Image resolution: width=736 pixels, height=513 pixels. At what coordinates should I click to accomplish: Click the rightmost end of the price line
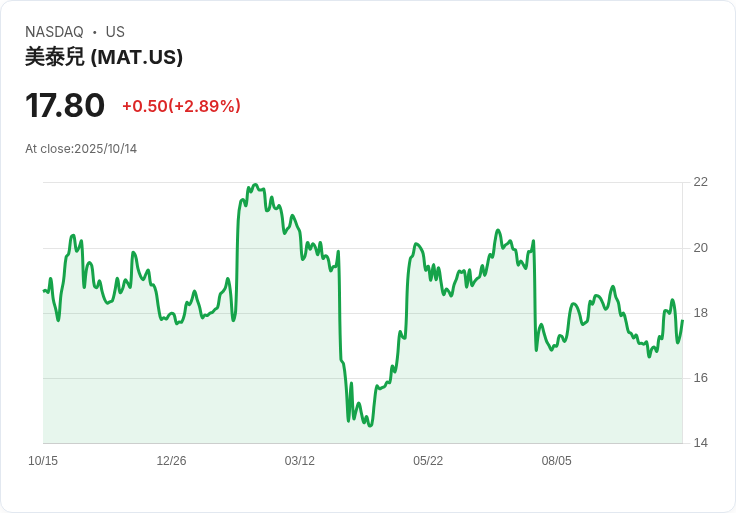[682, 321]
